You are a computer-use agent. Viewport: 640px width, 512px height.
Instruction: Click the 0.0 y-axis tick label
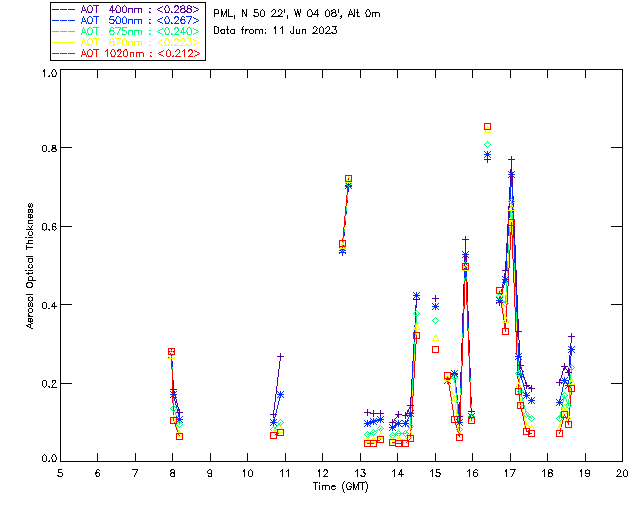point(49,458)
